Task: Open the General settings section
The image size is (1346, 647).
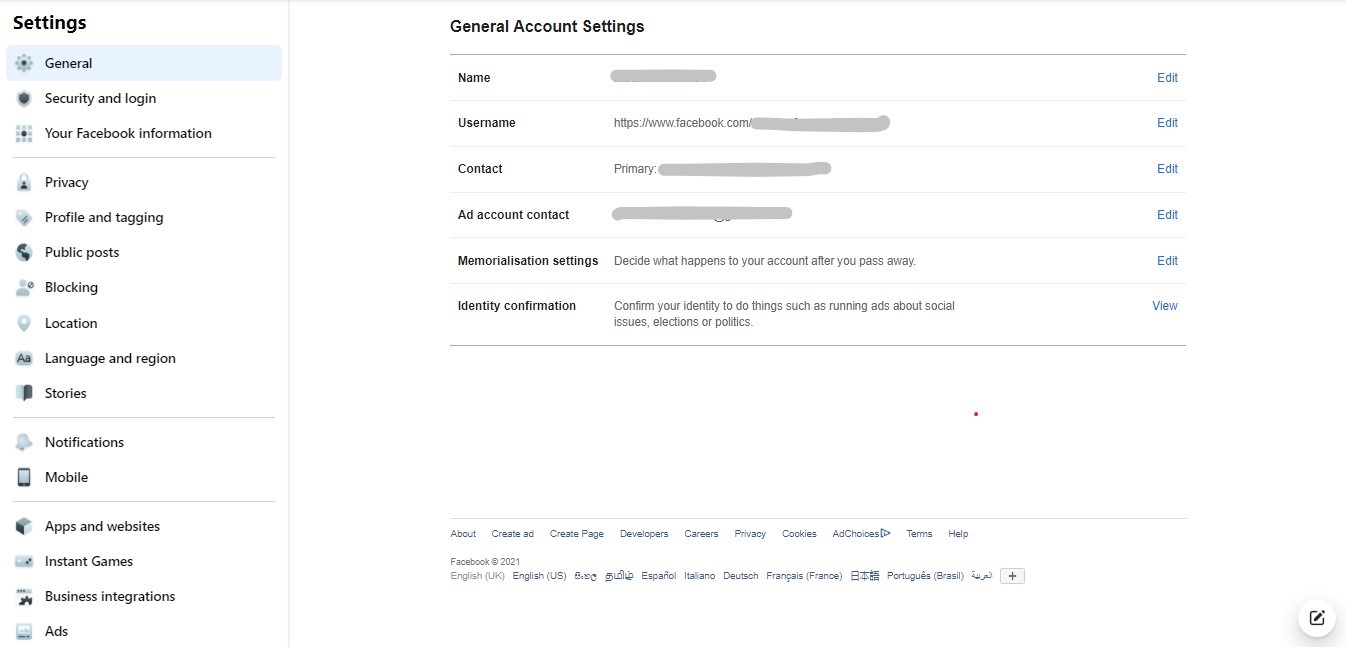Action: pyautogui.click(x=144, y=63)
